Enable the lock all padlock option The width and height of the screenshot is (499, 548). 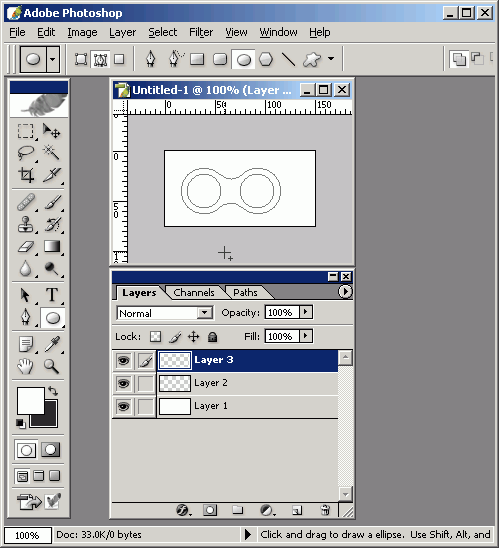[212, 337]
